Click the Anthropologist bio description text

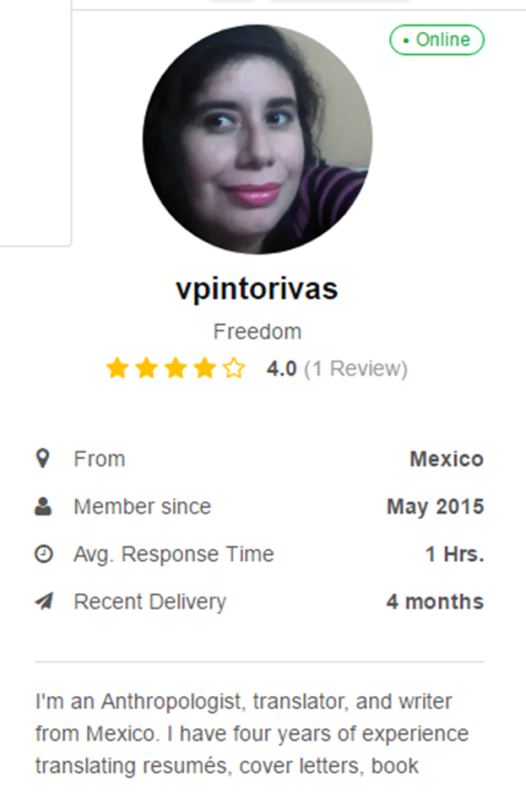(x=252, y=734)
